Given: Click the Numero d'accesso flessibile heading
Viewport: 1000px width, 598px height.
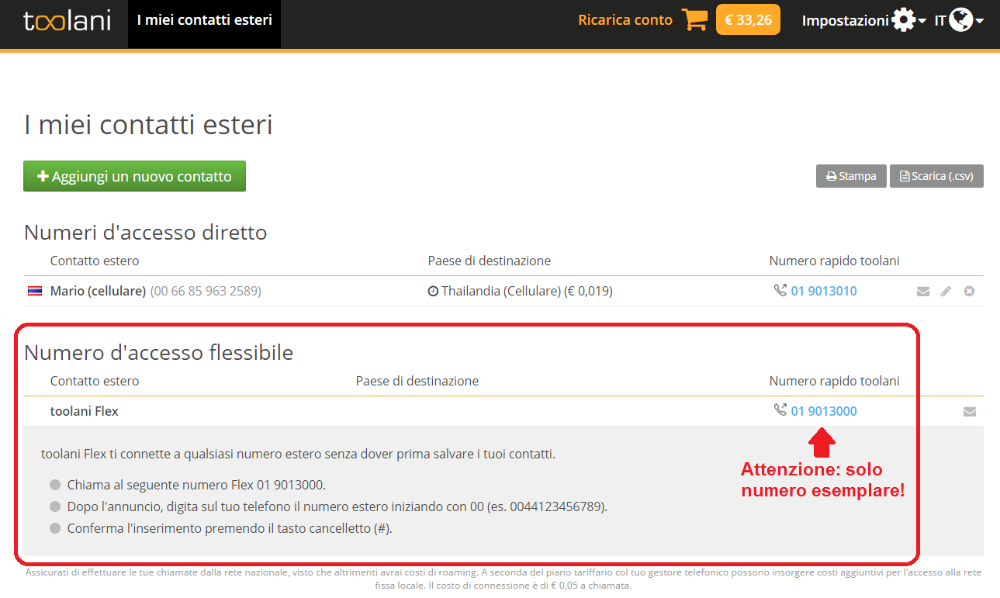Looking at the screenshot, I should (159, 352).
